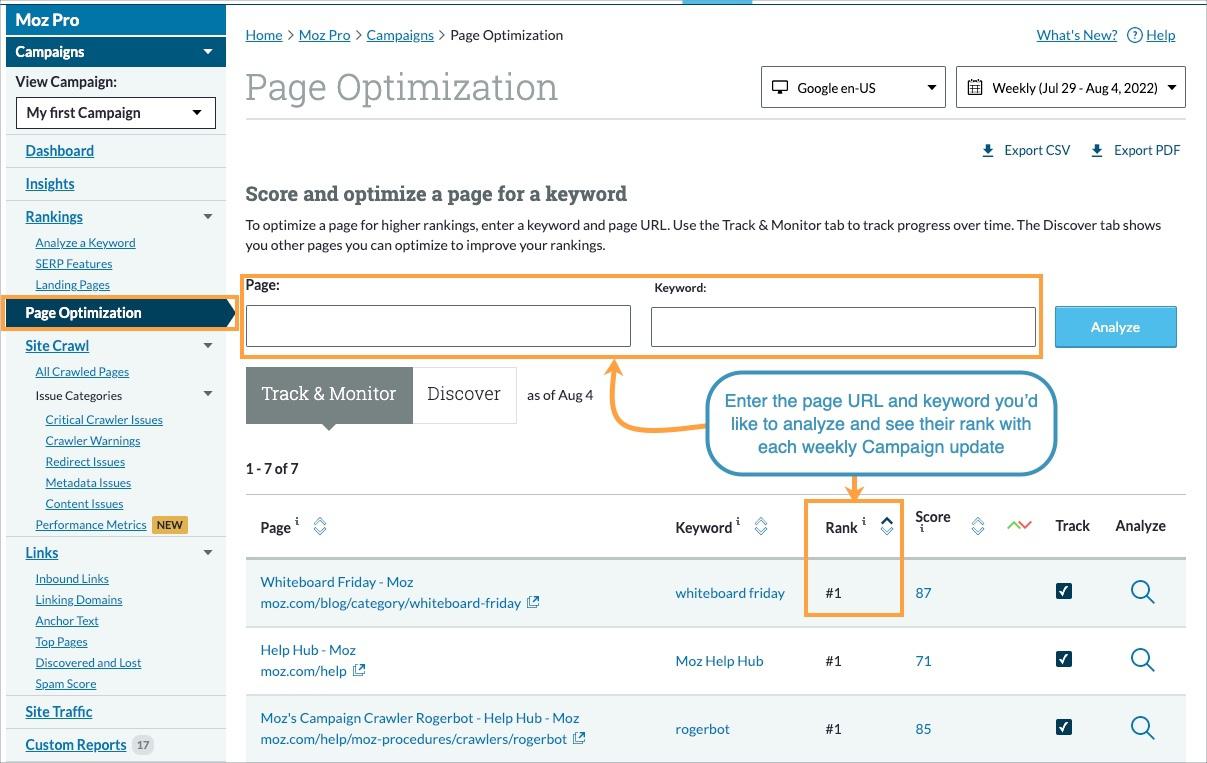This screenshot has width=1207, height=763.
Task: Click the Analyze magnifier for Whiteboard Friday row
Action: click(x=1142, y=592)
